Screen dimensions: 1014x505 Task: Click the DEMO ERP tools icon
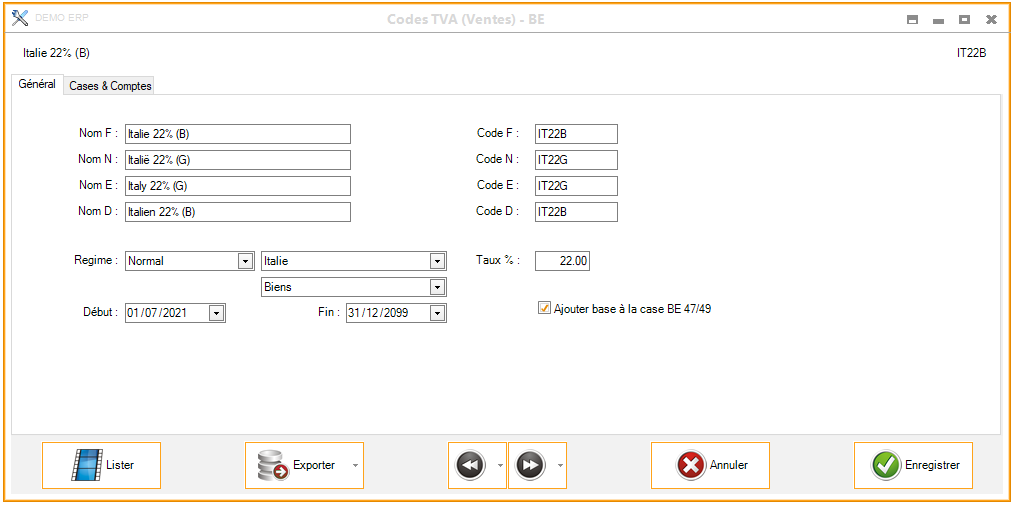point(19,18)
